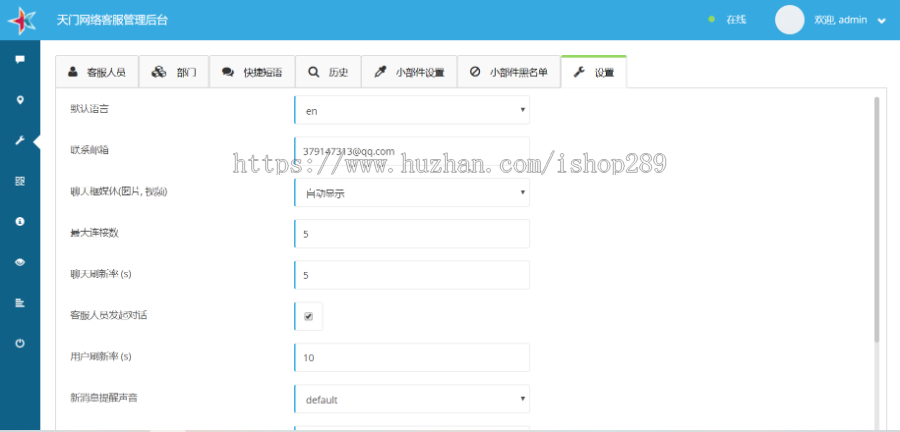Click the 用户刷新率 (s) input field
The width and height of the screenshot is (900, 432).
(412, 358)
